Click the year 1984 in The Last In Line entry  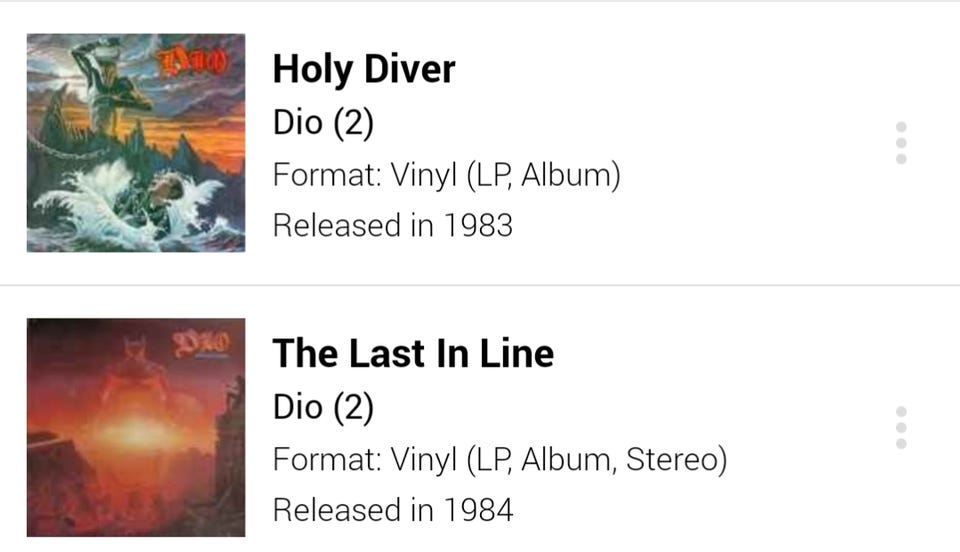point(477,509)
